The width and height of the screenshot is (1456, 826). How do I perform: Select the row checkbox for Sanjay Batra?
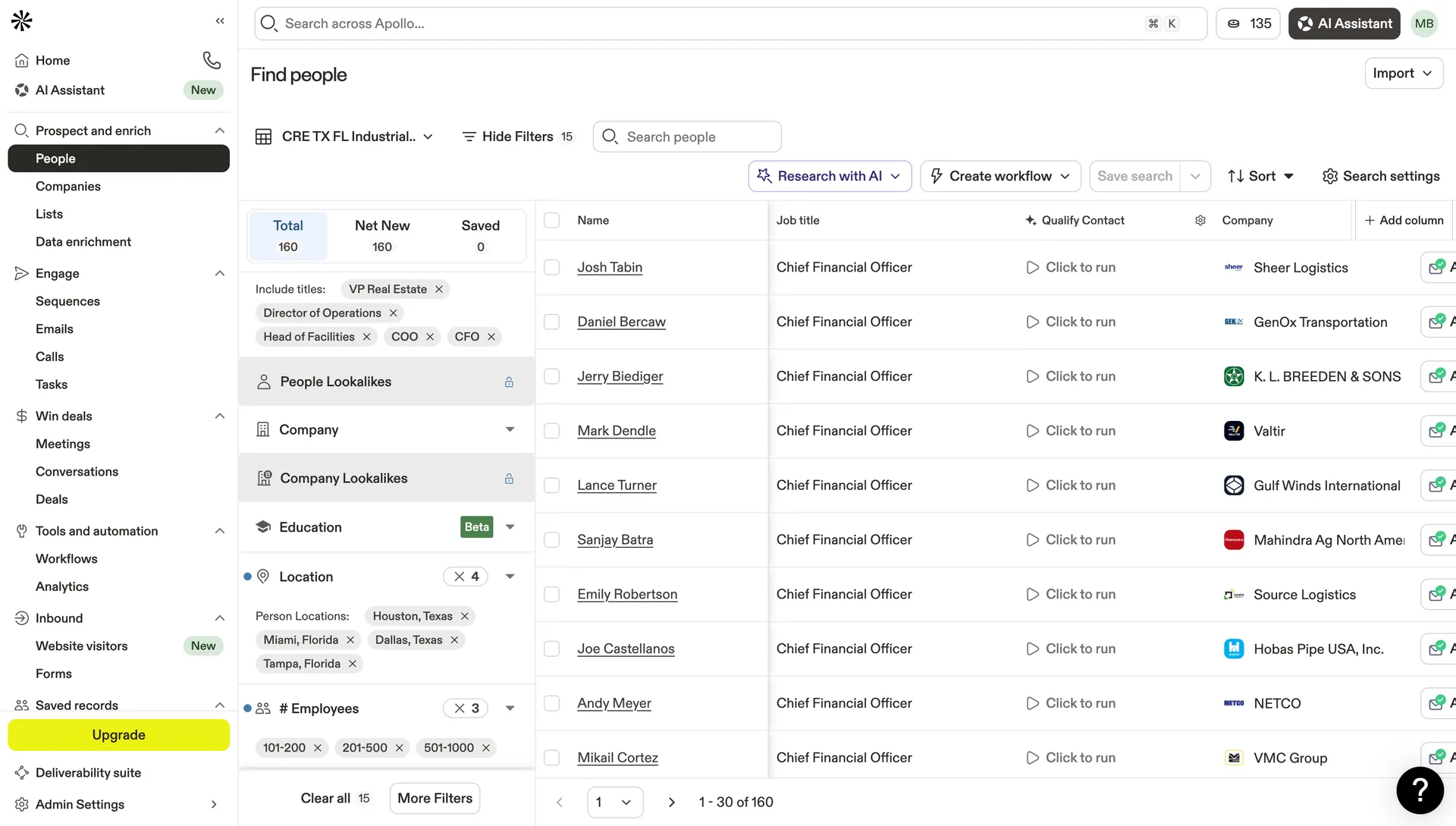[551, 539]
